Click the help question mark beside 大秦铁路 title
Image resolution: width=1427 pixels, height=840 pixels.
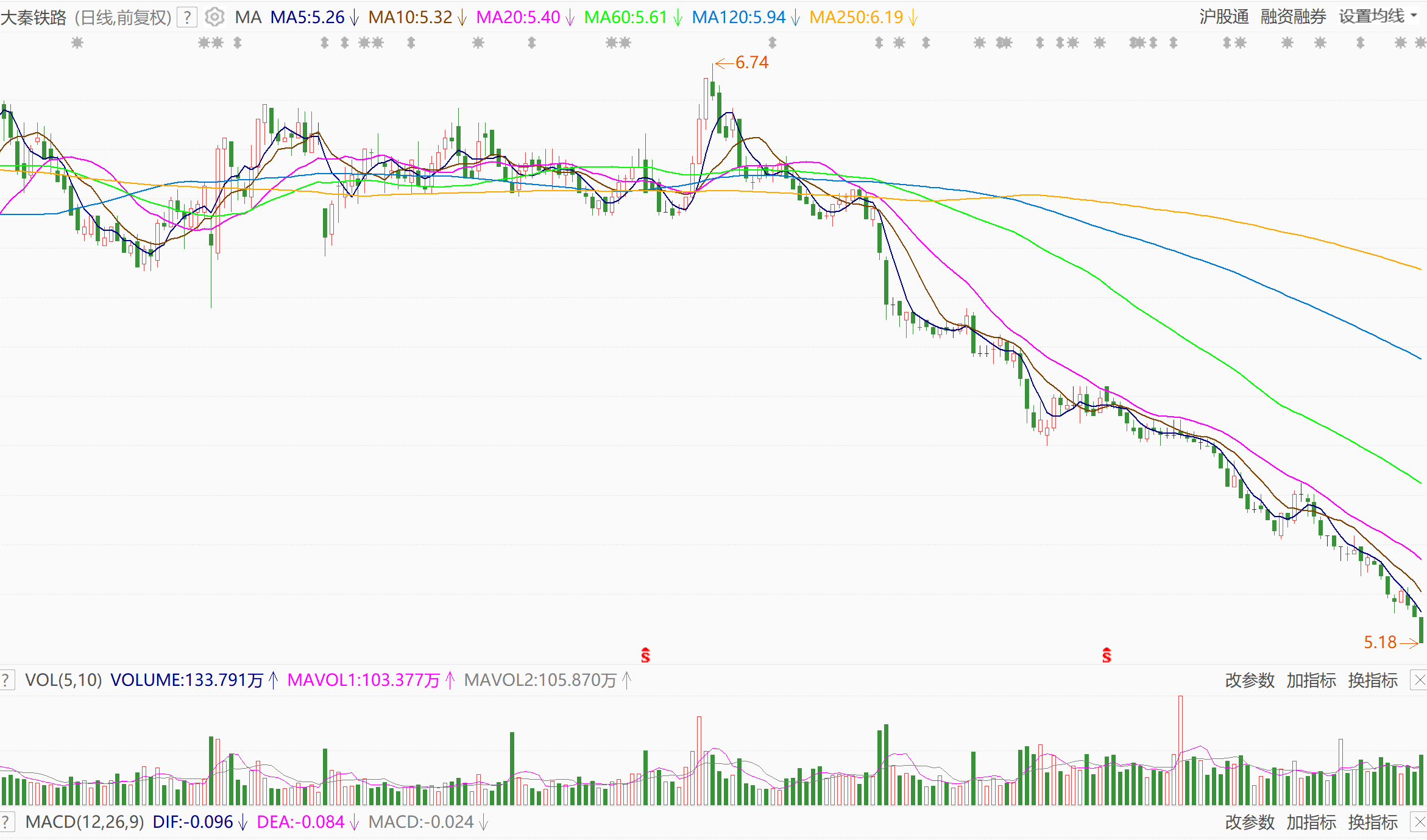pos(187,17)
